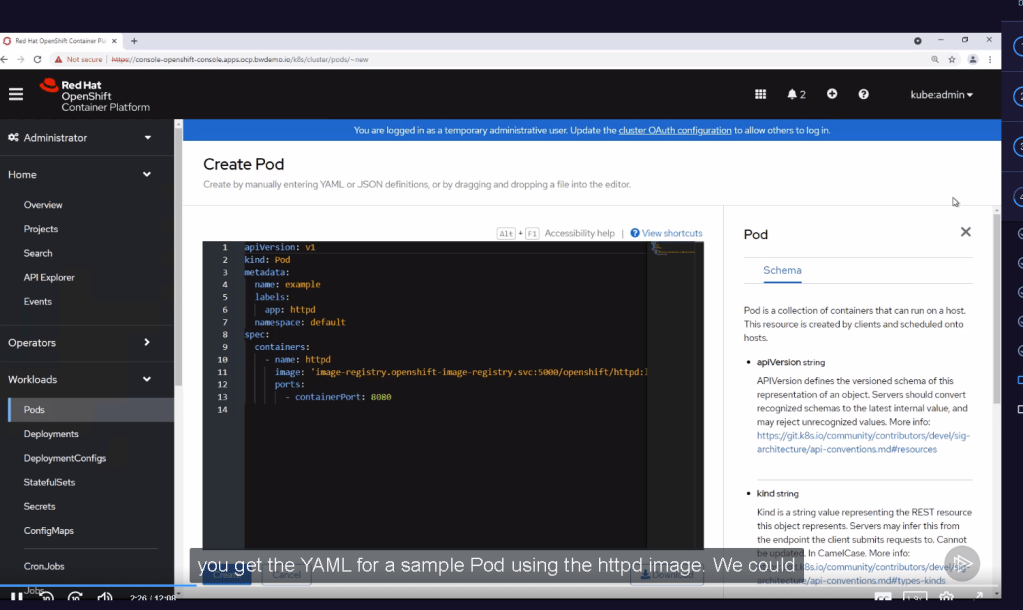This screenshot has width=1023, height=610.
Task: Click editor line number 14
Action: 222,410
